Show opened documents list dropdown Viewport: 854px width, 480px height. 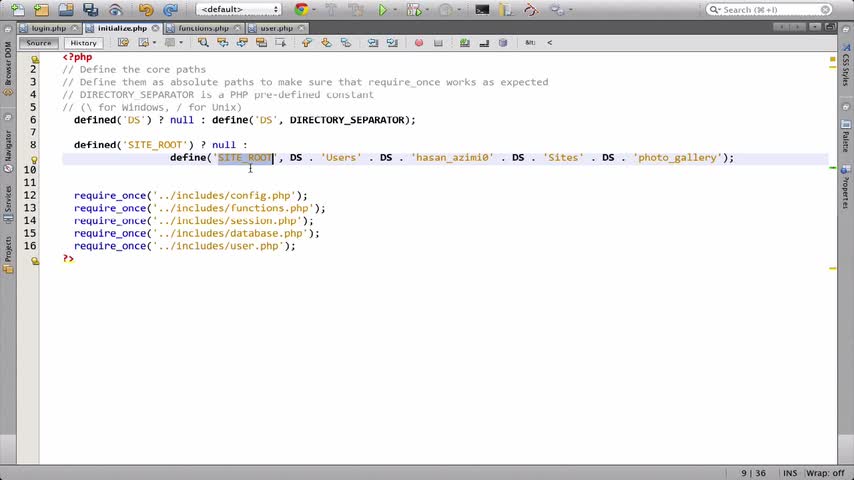[x=815, y=27]
